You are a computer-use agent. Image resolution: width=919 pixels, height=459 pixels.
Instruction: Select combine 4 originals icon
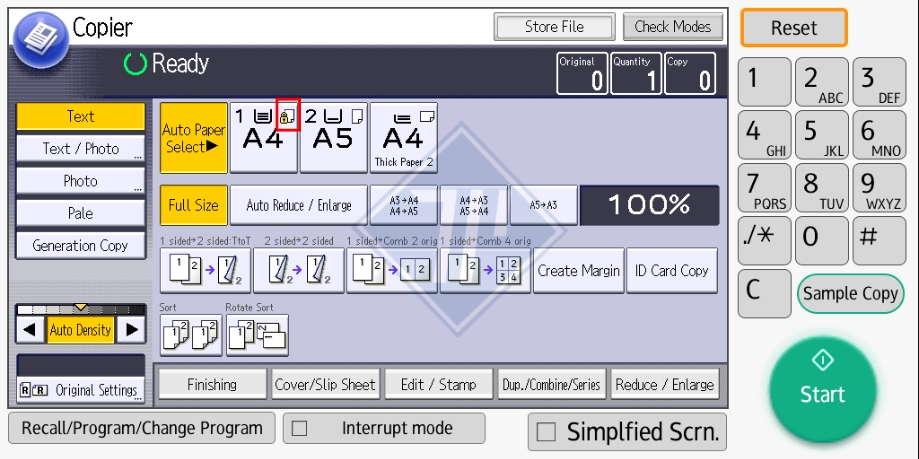click(x=484, y=270)
